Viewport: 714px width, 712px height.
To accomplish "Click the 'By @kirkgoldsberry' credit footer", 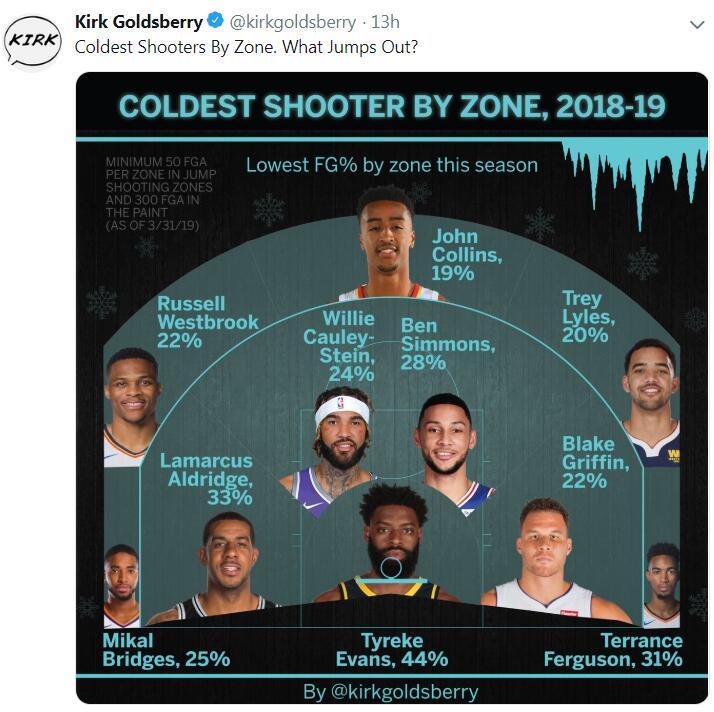I will [x=391, y=691].
